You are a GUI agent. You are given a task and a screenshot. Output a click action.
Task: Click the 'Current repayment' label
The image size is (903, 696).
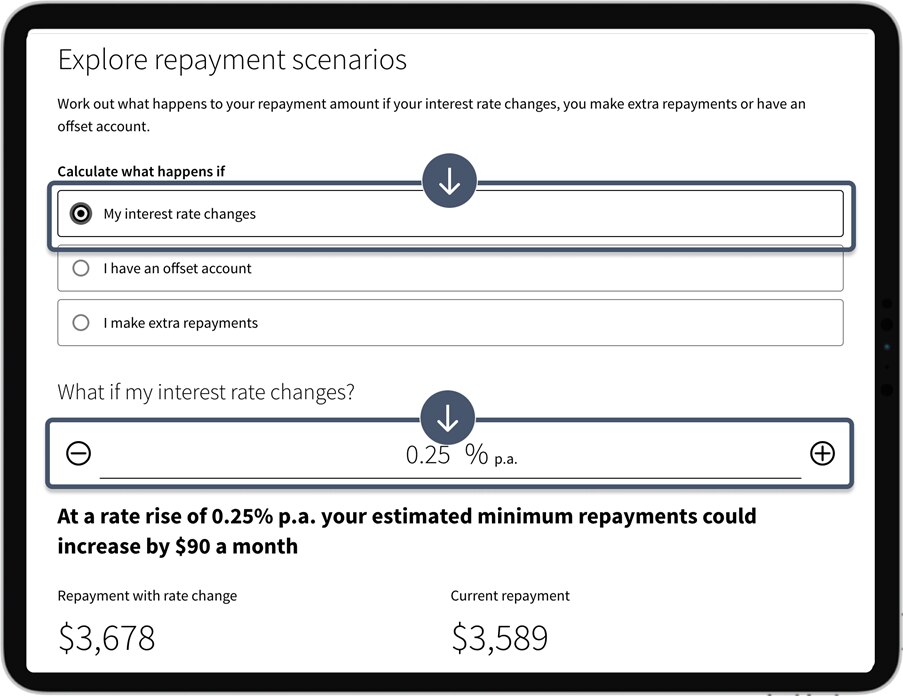pyautogui.click(x=510, y=596)
